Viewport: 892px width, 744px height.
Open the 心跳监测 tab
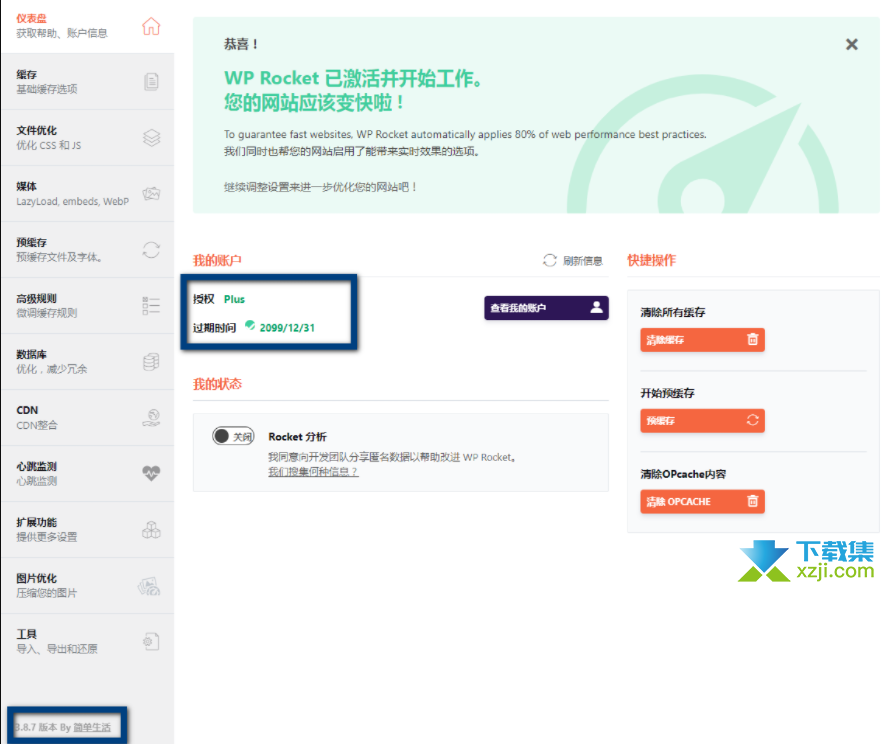88,474
